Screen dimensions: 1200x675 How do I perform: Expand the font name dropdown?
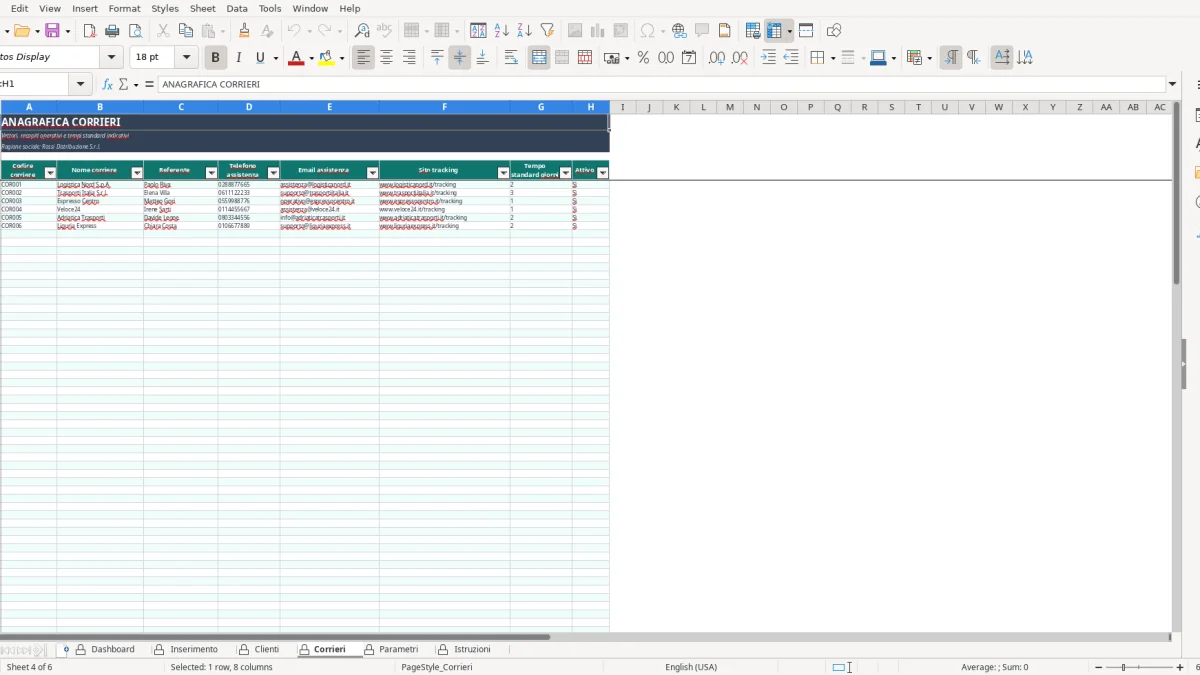point(112,58)
